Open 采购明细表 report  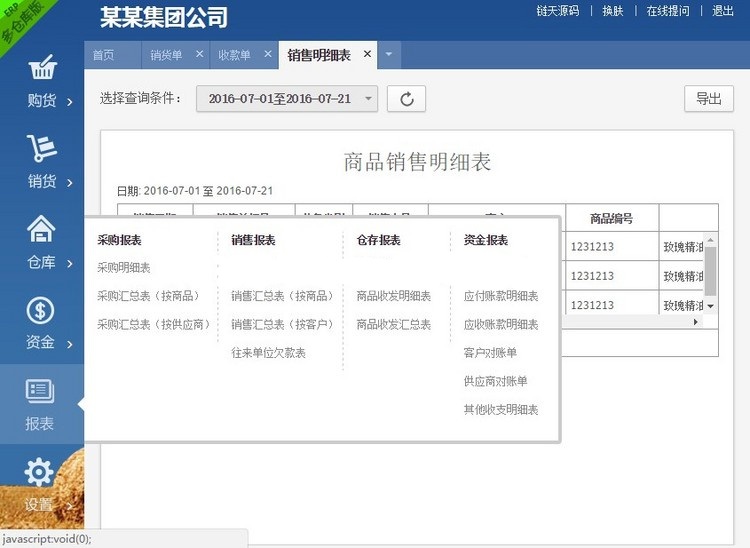(124, 268)
